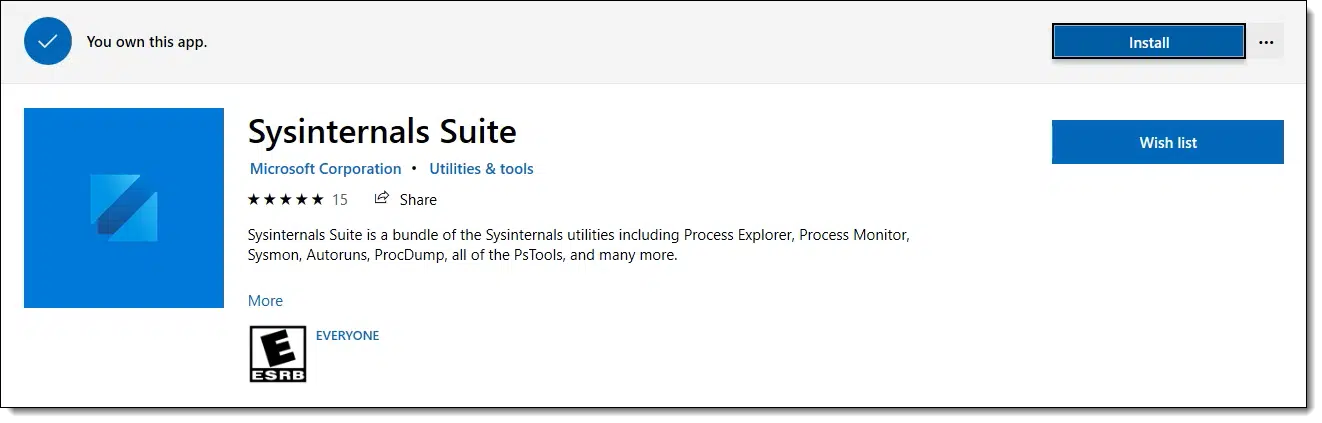The height and width of the screenshot is (423, 1322).
Task: Click the middle star of the rating
Action: click(286, 199)
